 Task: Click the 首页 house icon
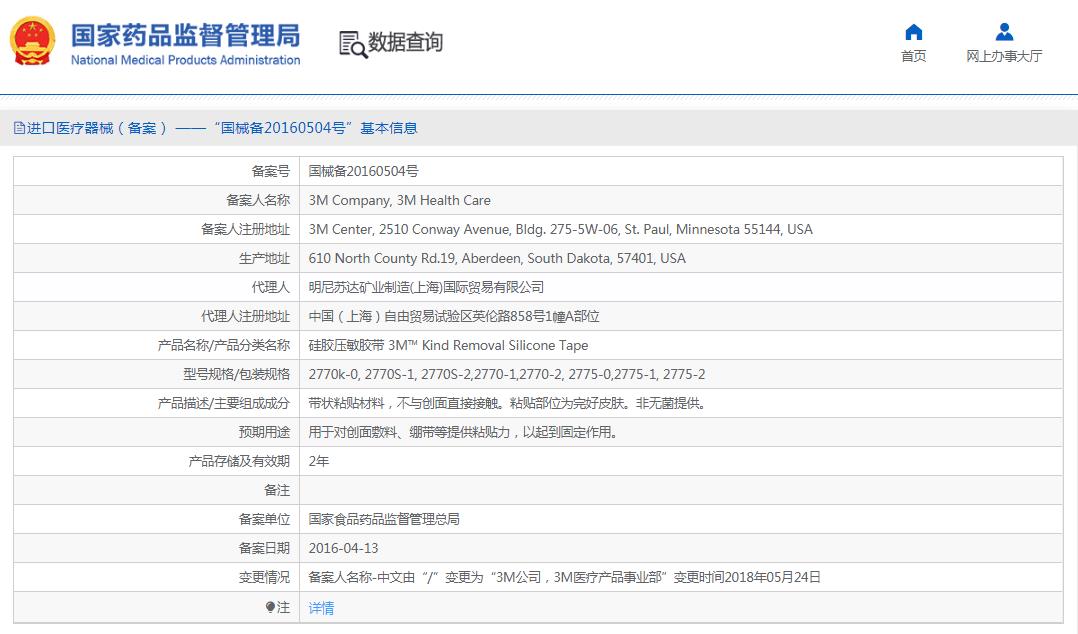coord(913,32)
